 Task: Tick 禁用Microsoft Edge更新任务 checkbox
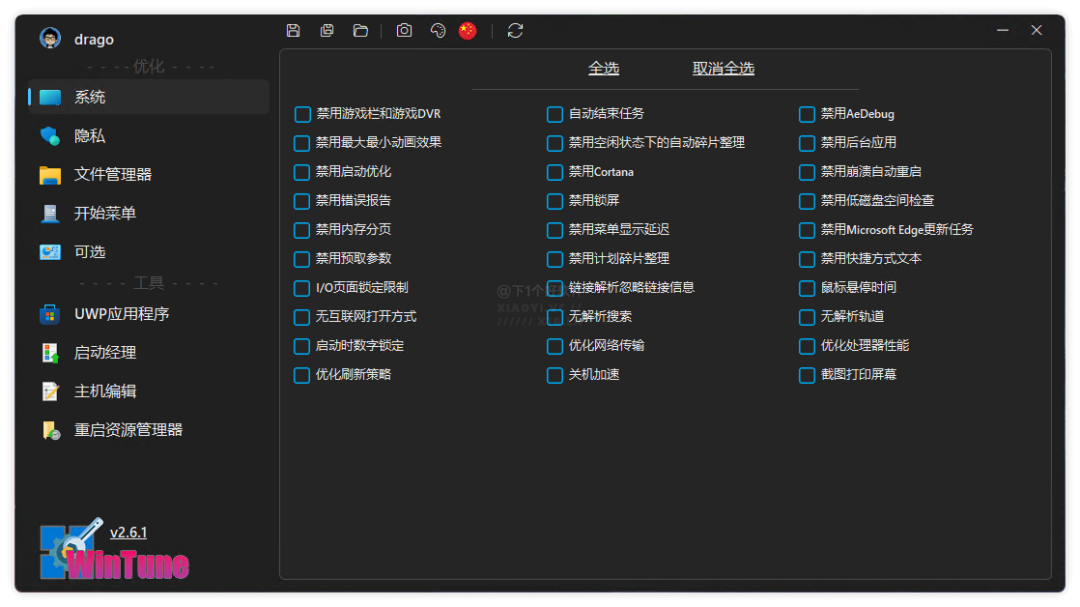(807, 230)
